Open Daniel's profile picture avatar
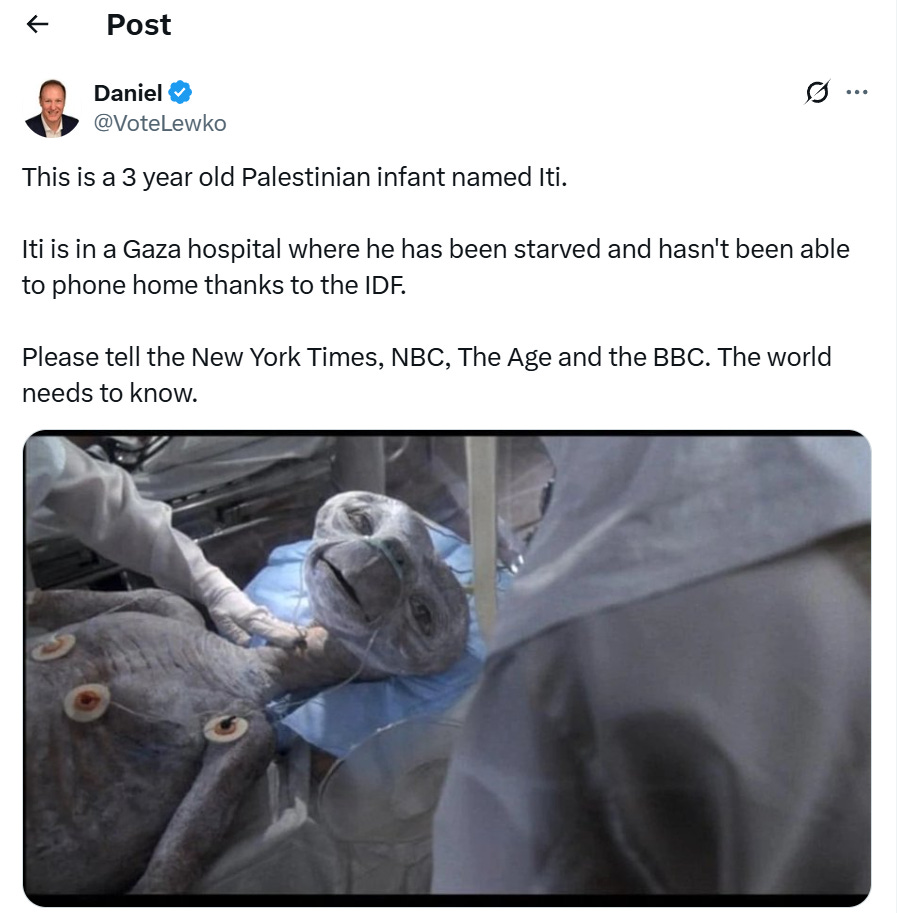The height and width of the screenshot is (913, 900). (x=52, y=108)
